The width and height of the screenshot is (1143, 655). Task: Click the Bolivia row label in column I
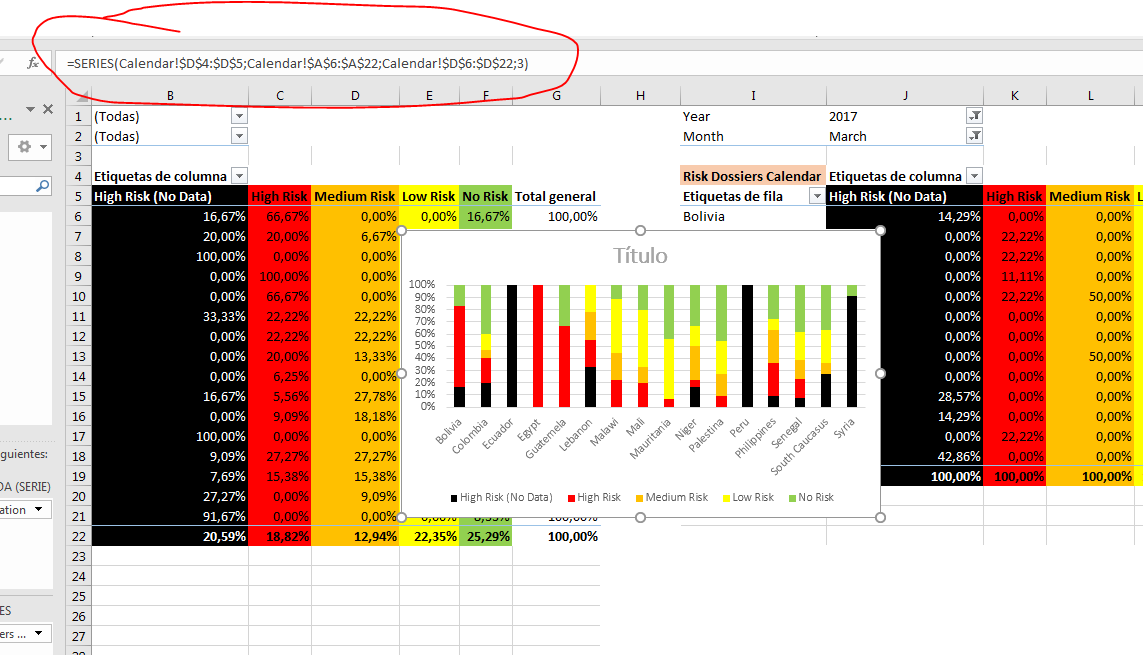point(753,216)
